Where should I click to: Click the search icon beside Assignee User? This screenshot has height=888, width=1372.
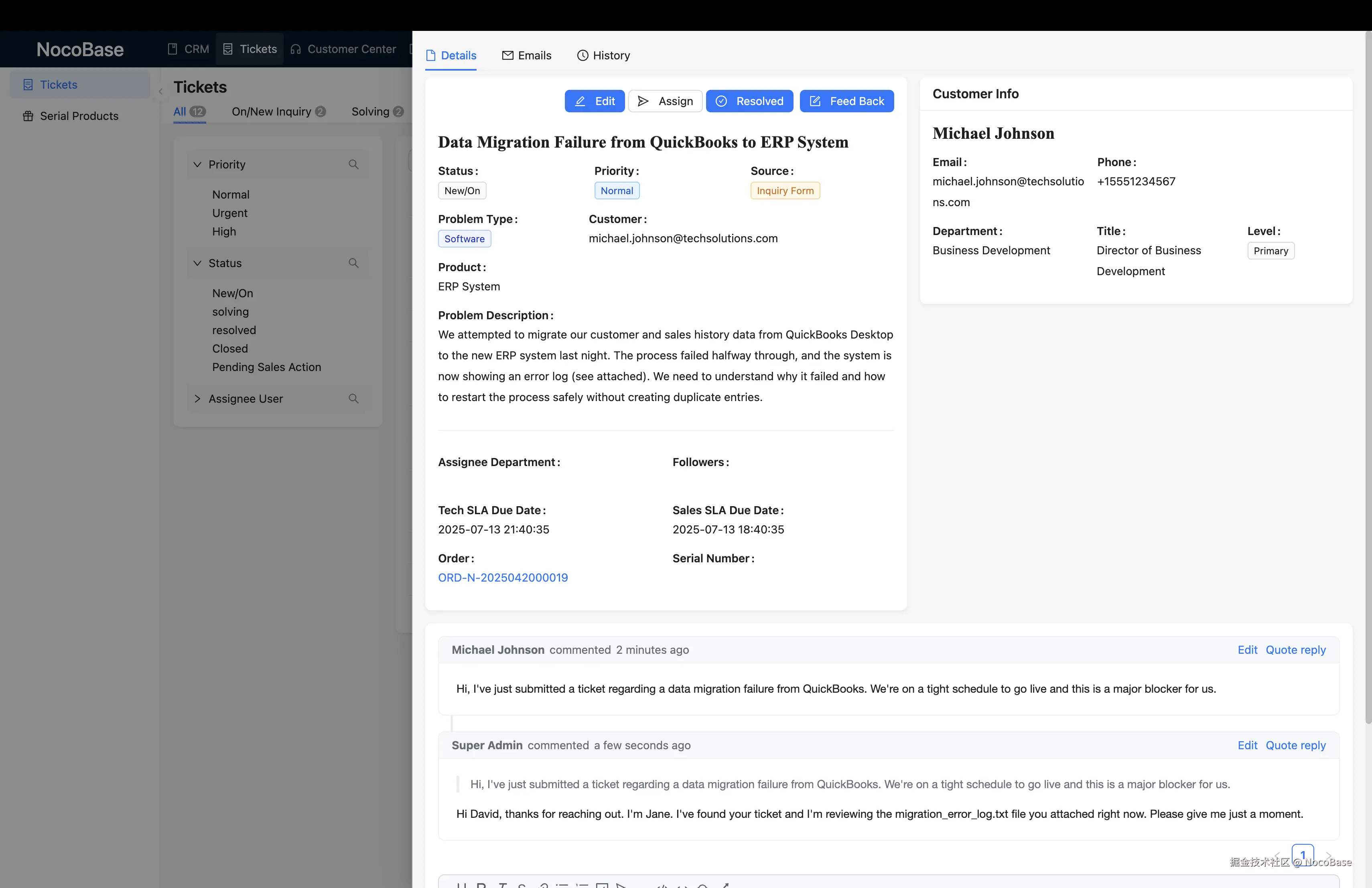click(x=354, y=398)
